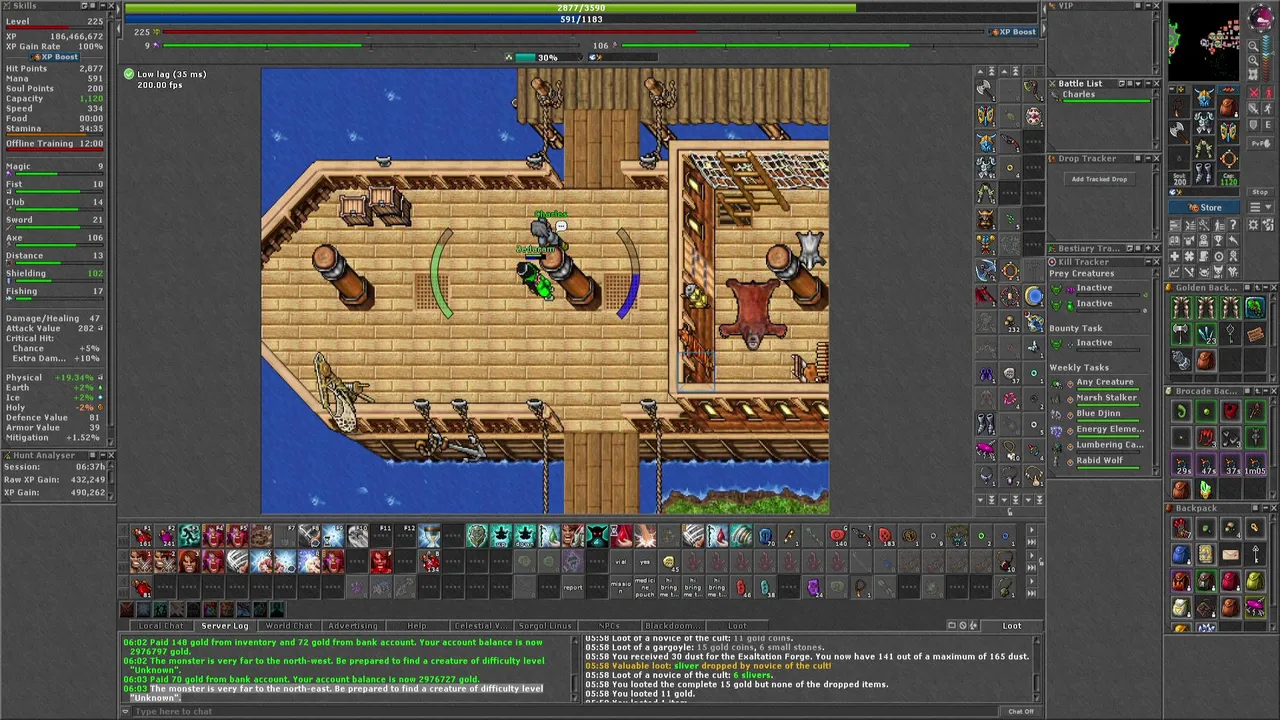The width and height of the screenshot is (1280, 720).
Task: Click the 30% progress bar below the top bars
Action: [x=547, y=57]
